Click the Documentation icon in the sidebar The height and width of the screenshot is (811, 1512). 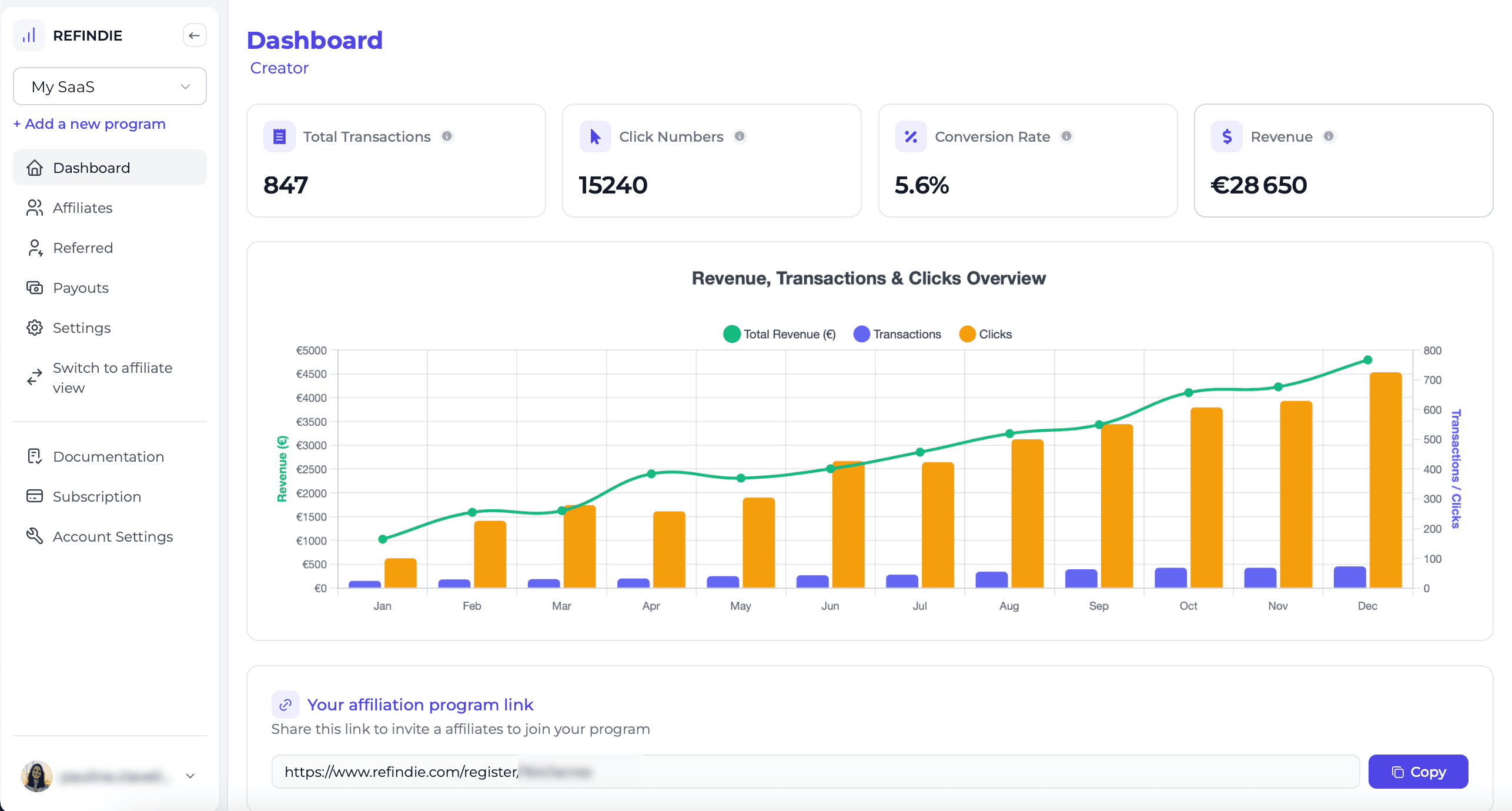click(x=35, y=456)
